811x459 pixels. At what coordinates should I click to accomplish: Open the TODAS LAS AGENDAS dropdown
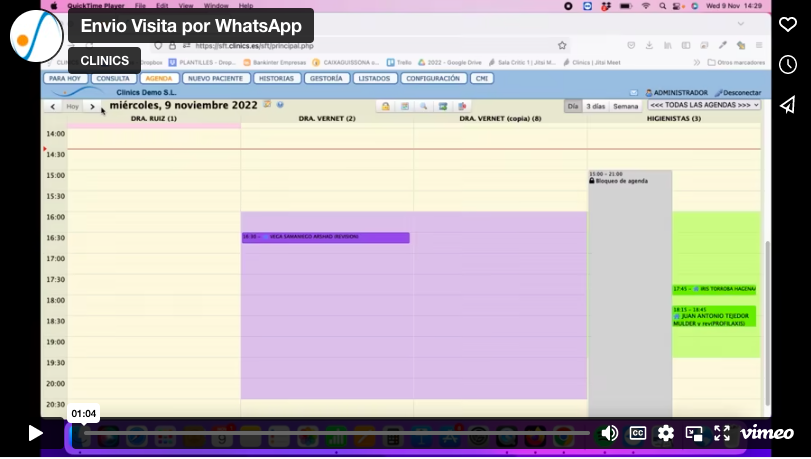click(704, 105)
